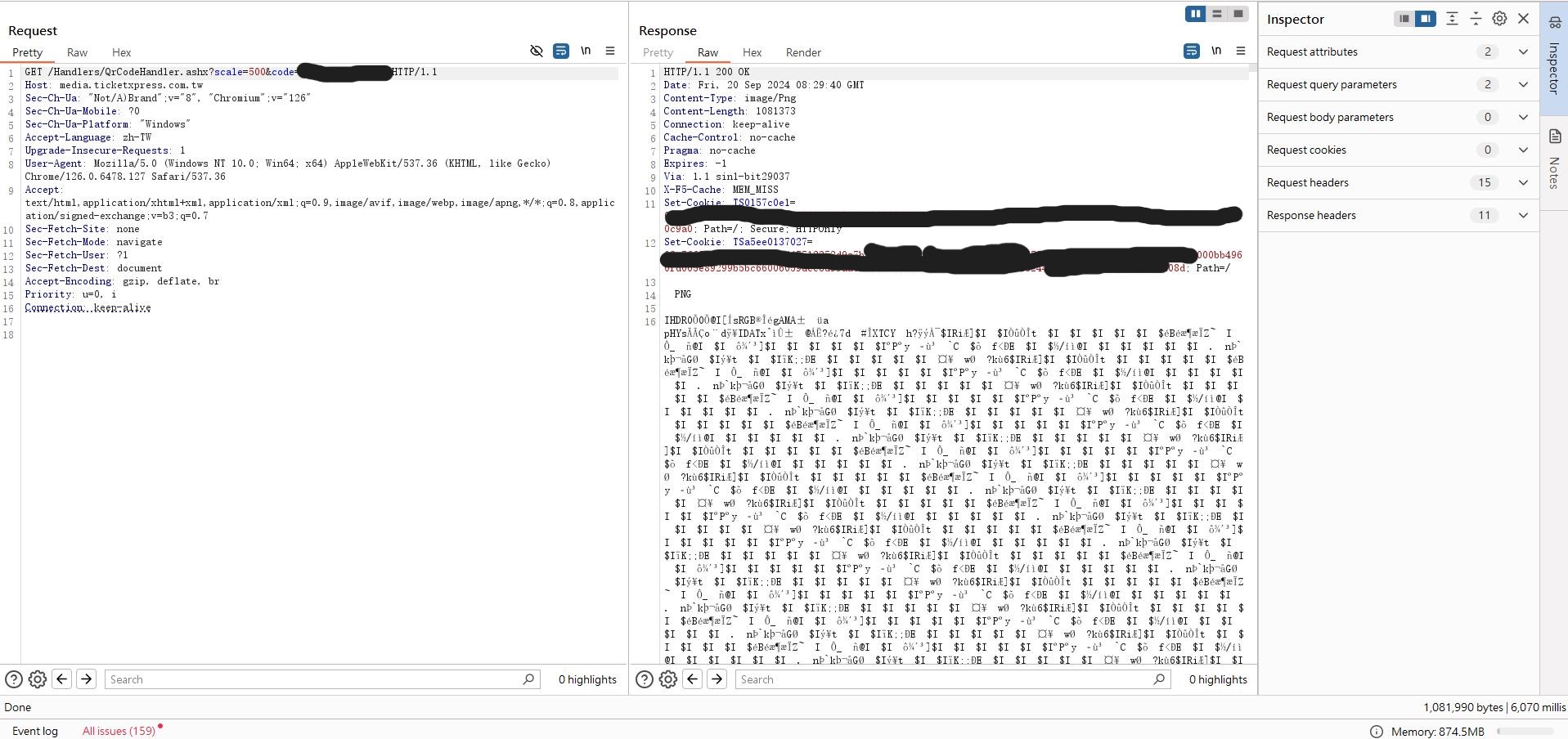Focus the Response search field
The width and height of the screenshot is (1568, 739).
point(953,679)
